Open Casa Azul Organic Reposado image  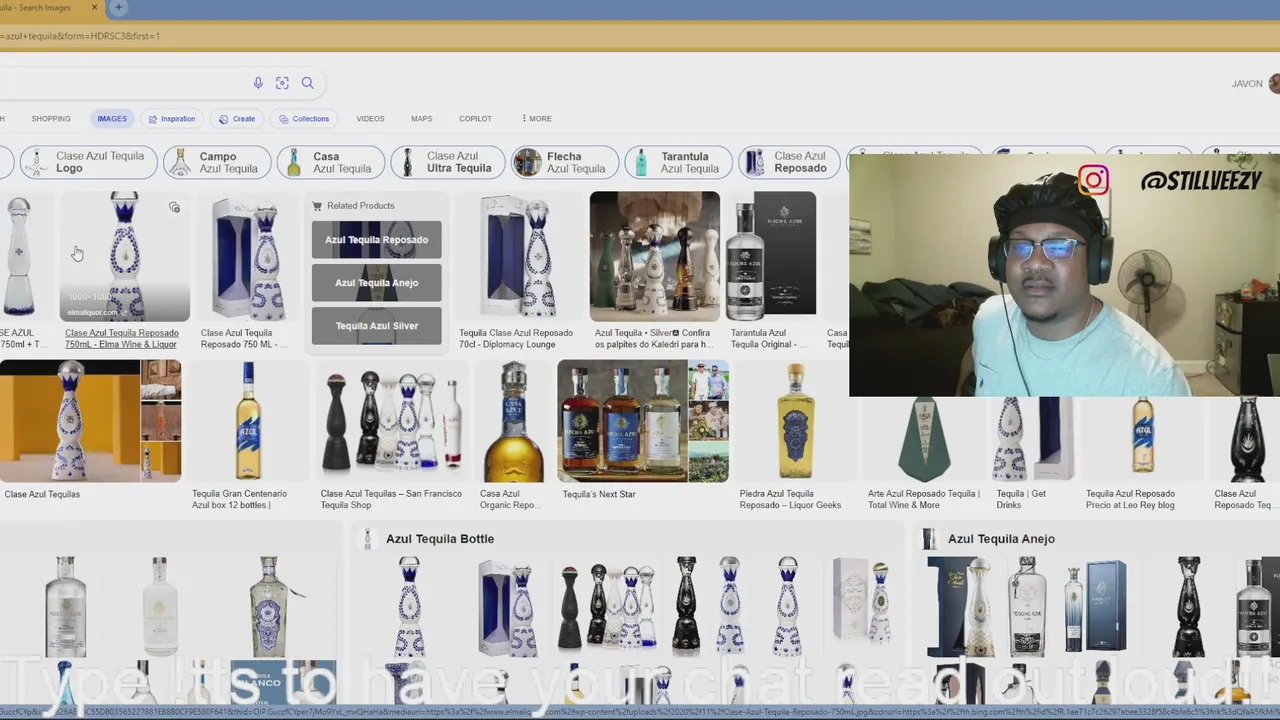(513, 421)
